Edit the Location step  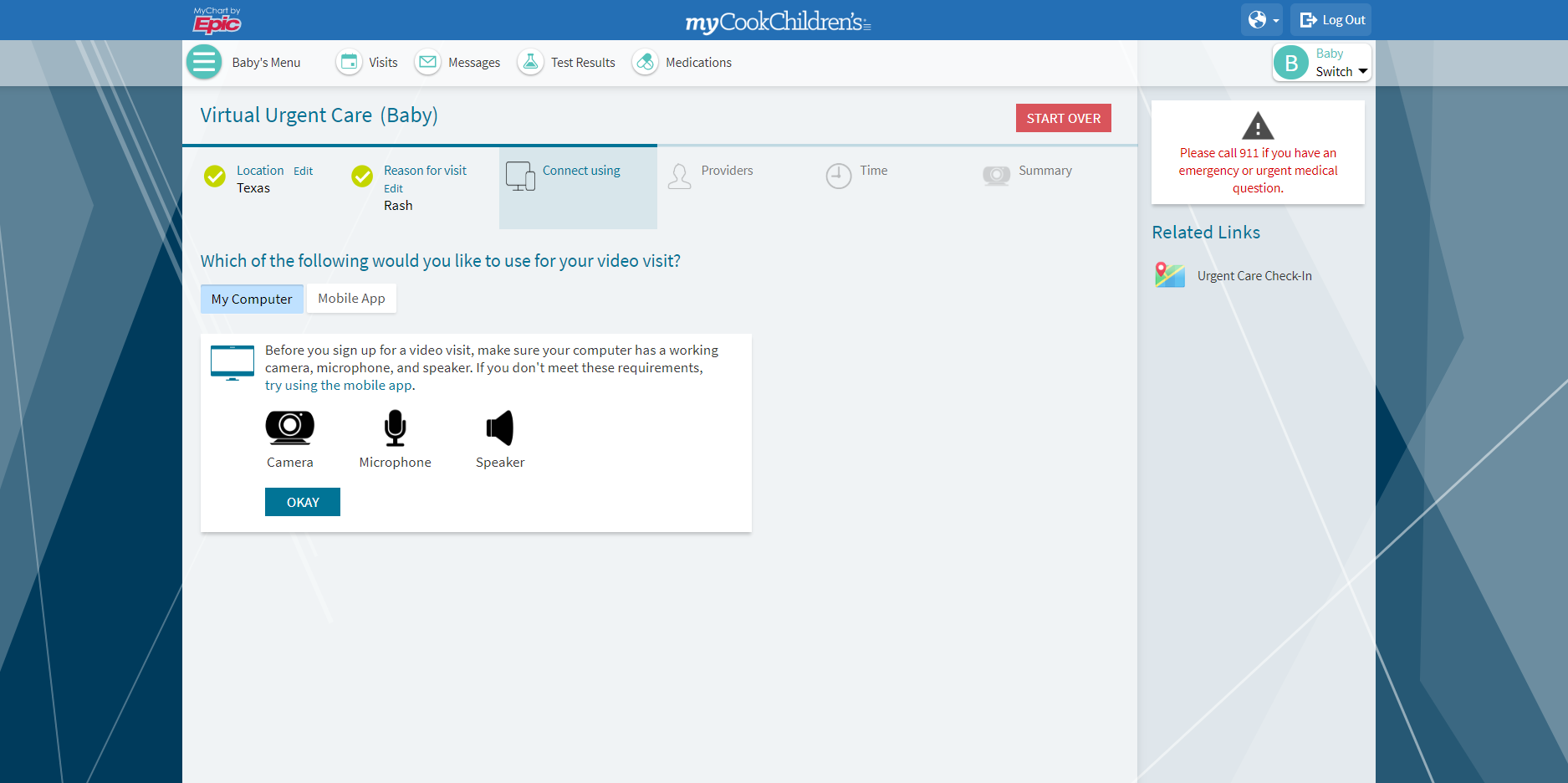click(x=303, y=171)
